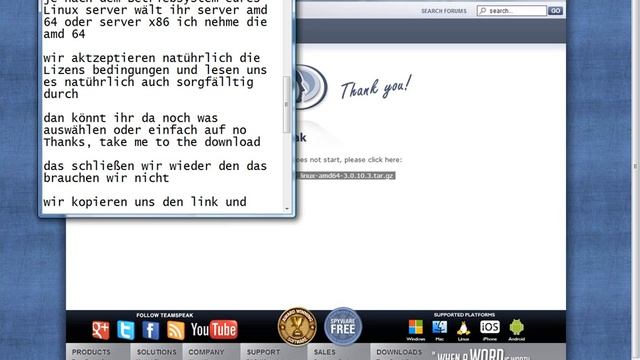This screenshot has height=360, width=640.
Task: Open TeamSpeak's YouTube channel
Action: [214, 330]
